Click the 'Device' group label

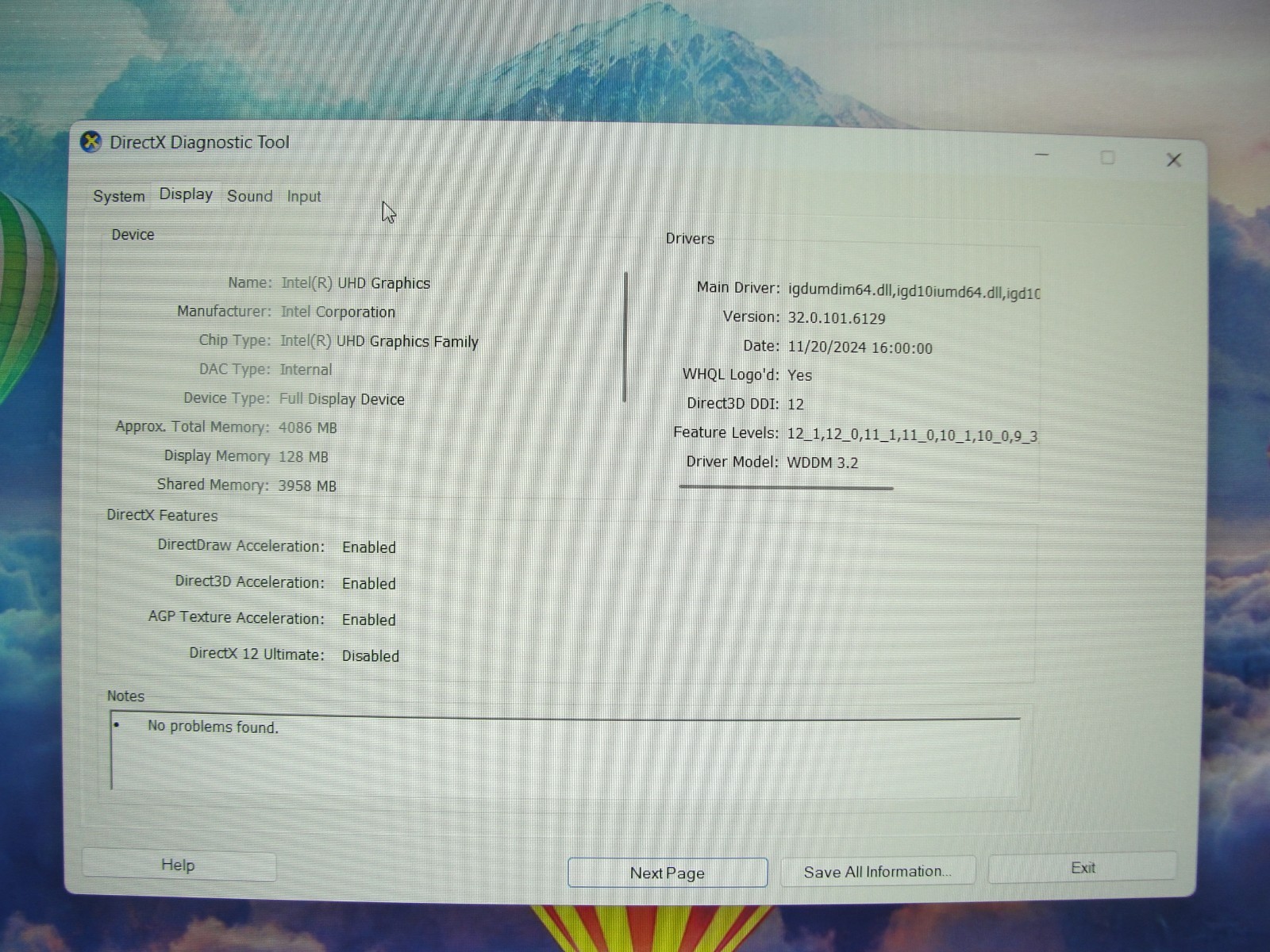click(x=133, y=235)
